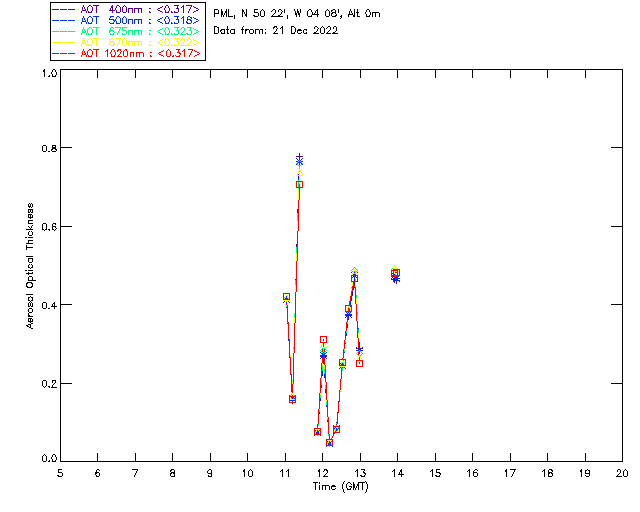Click the data marker at 13 GMT near 0.25
The image size is (640, 512).
[360, 363]
